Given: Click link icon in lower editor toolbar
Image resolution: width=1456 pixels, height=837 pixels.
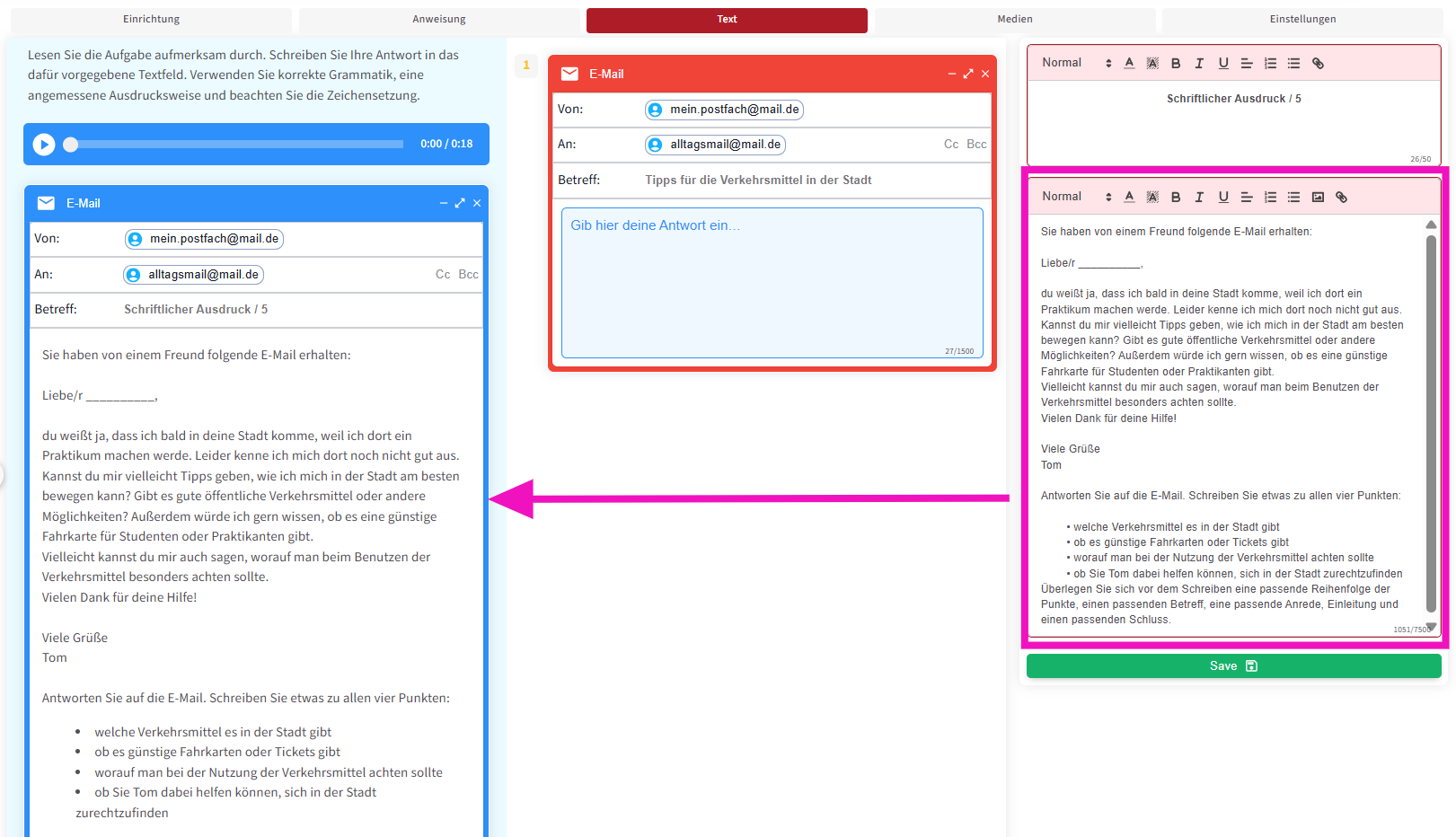Looking at the screenshot, I should tap(1341, 198).
